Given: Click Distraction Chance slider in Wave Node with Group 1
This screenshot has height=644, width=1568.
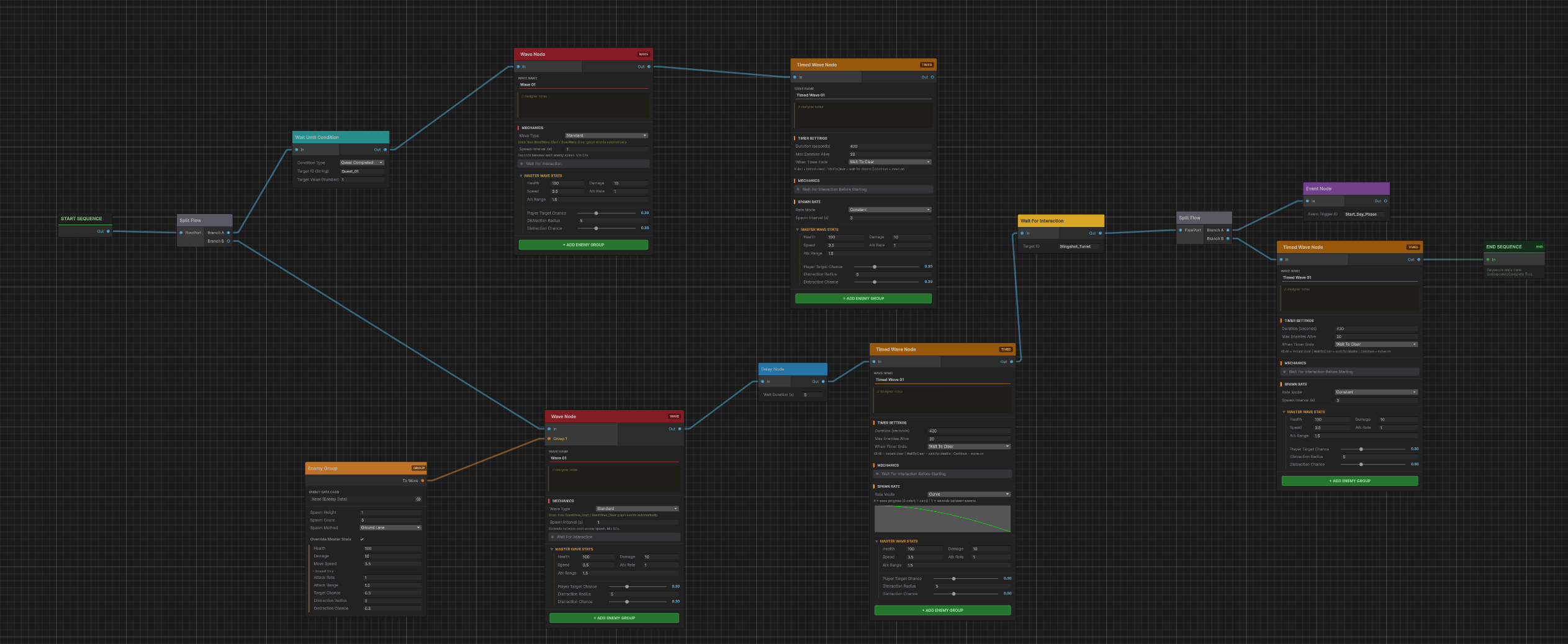Looking at the screenshot, I should click(638, 602).
